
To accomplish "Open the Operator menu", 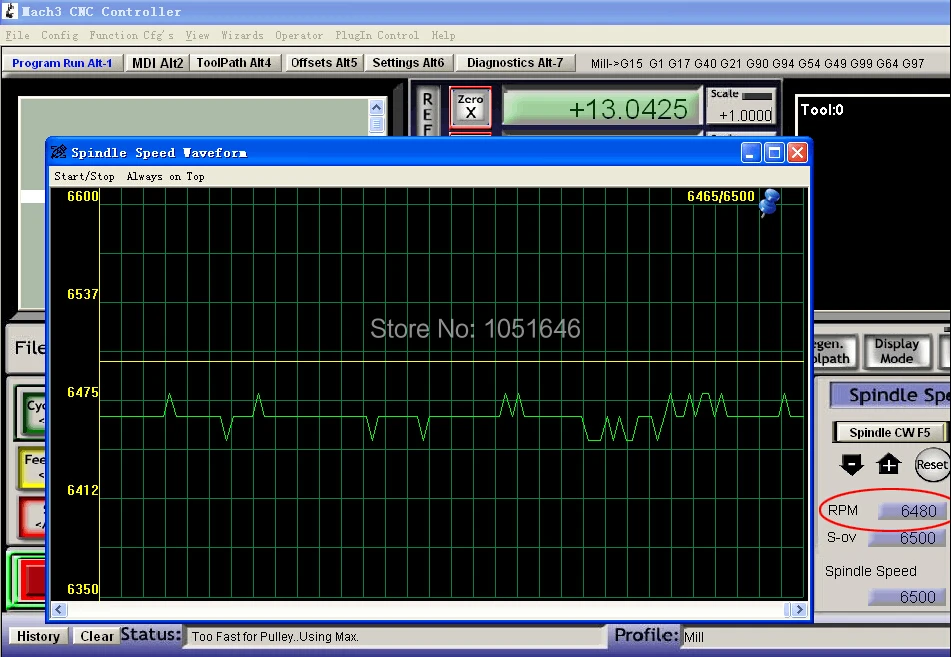I will tap(299, 35).
